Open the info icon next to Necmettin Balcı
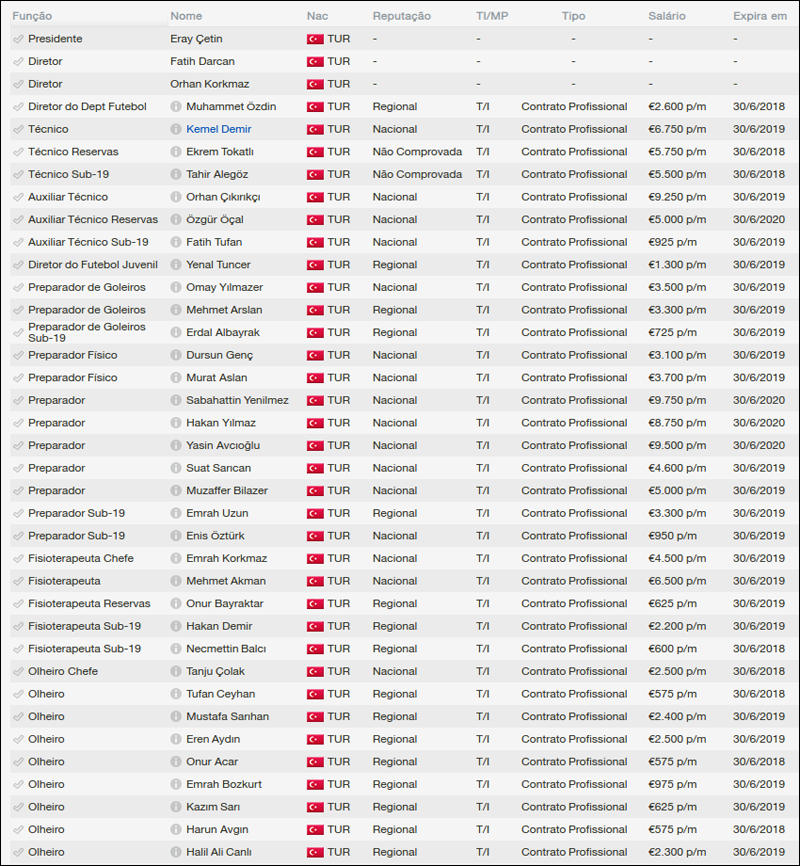The width and height of the screenshot is (800, 866). click(x=176, y=649)
